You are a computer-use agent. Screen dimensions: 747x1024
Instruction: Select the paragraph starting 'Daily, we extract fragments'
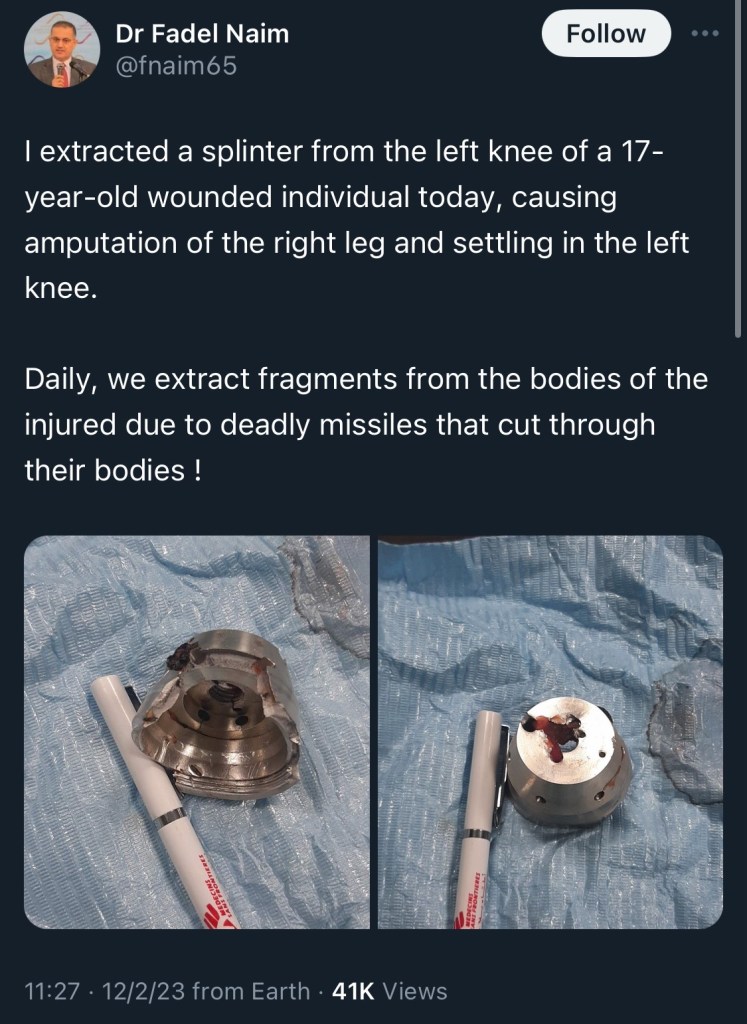tap(366, 424)
